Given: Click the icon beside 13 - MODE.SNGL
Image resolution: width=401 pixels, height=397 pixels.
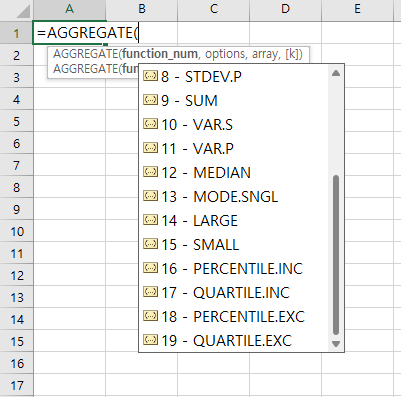Looking at the screenshot, I should click(150, 196).
